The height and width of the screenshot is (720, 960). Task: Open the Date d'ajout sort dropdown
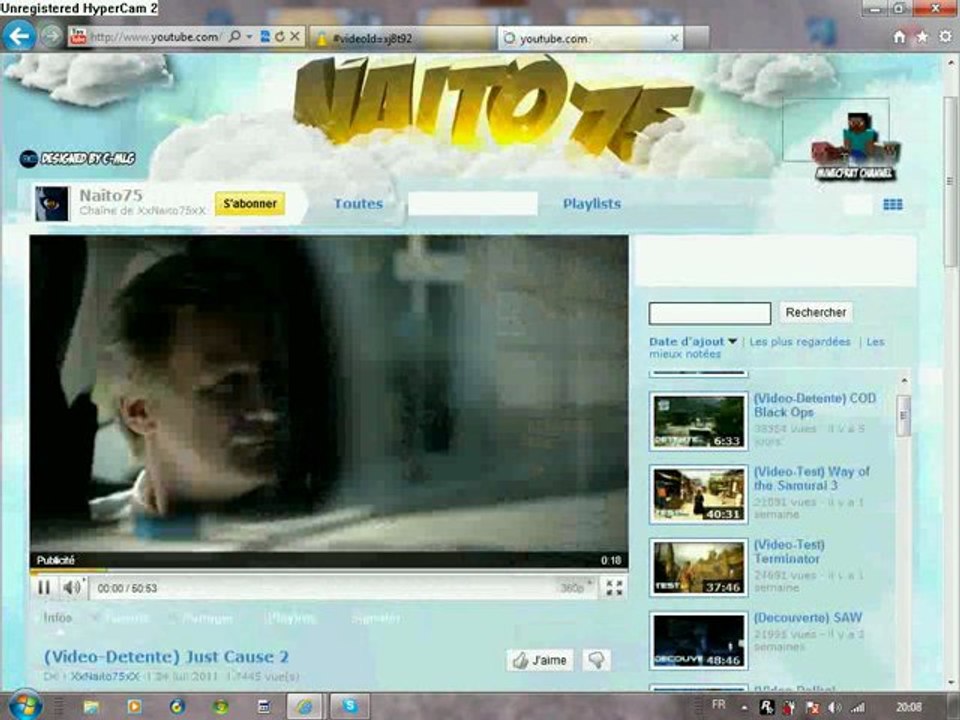click(x=692, y=342)
